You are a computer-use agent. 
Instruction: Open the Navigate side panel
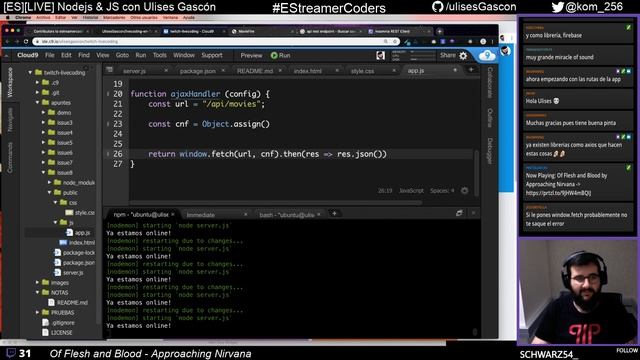10,120
